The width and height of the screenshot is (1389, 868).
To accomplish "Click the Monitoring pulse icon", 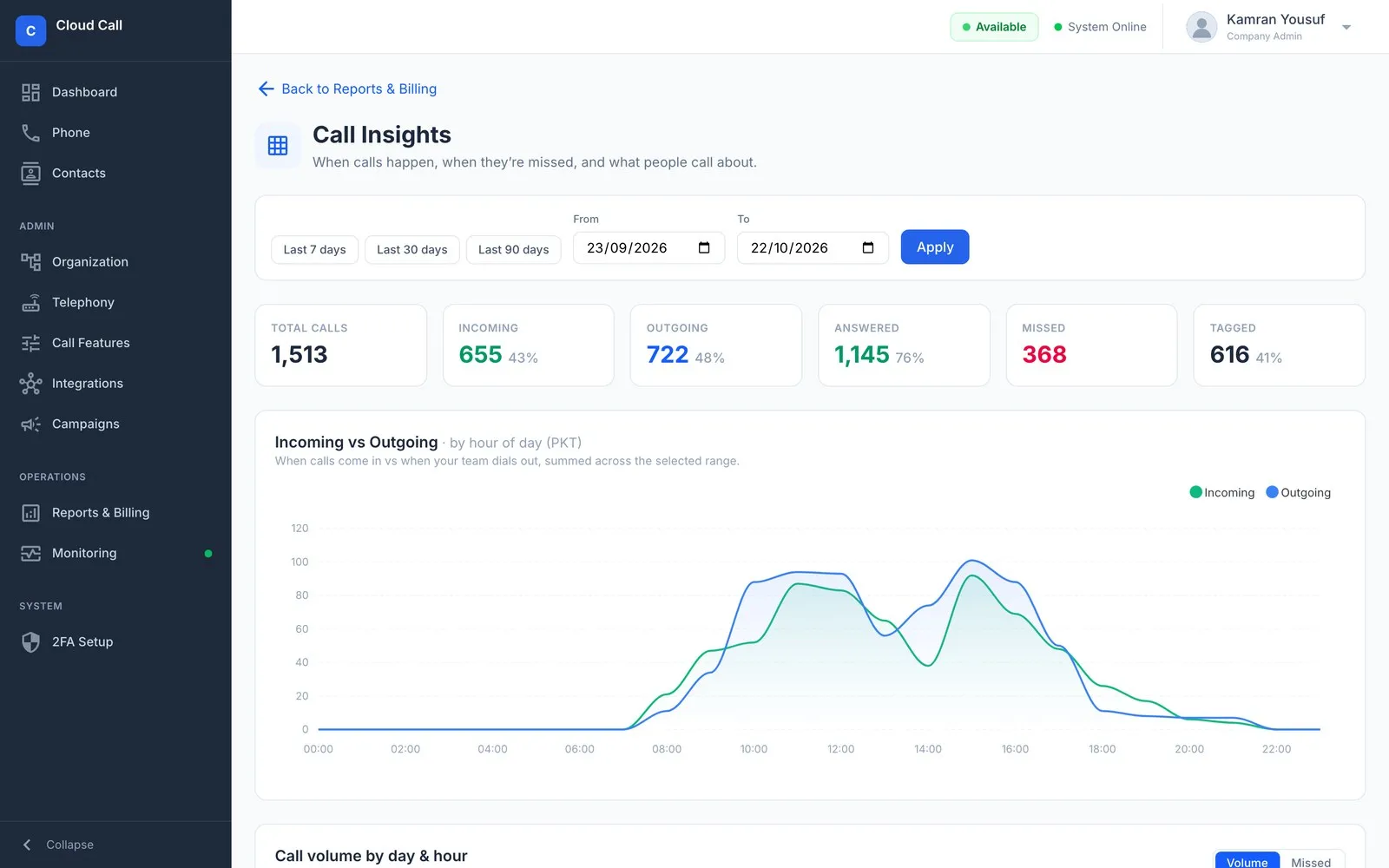I will tap(30, 553).
